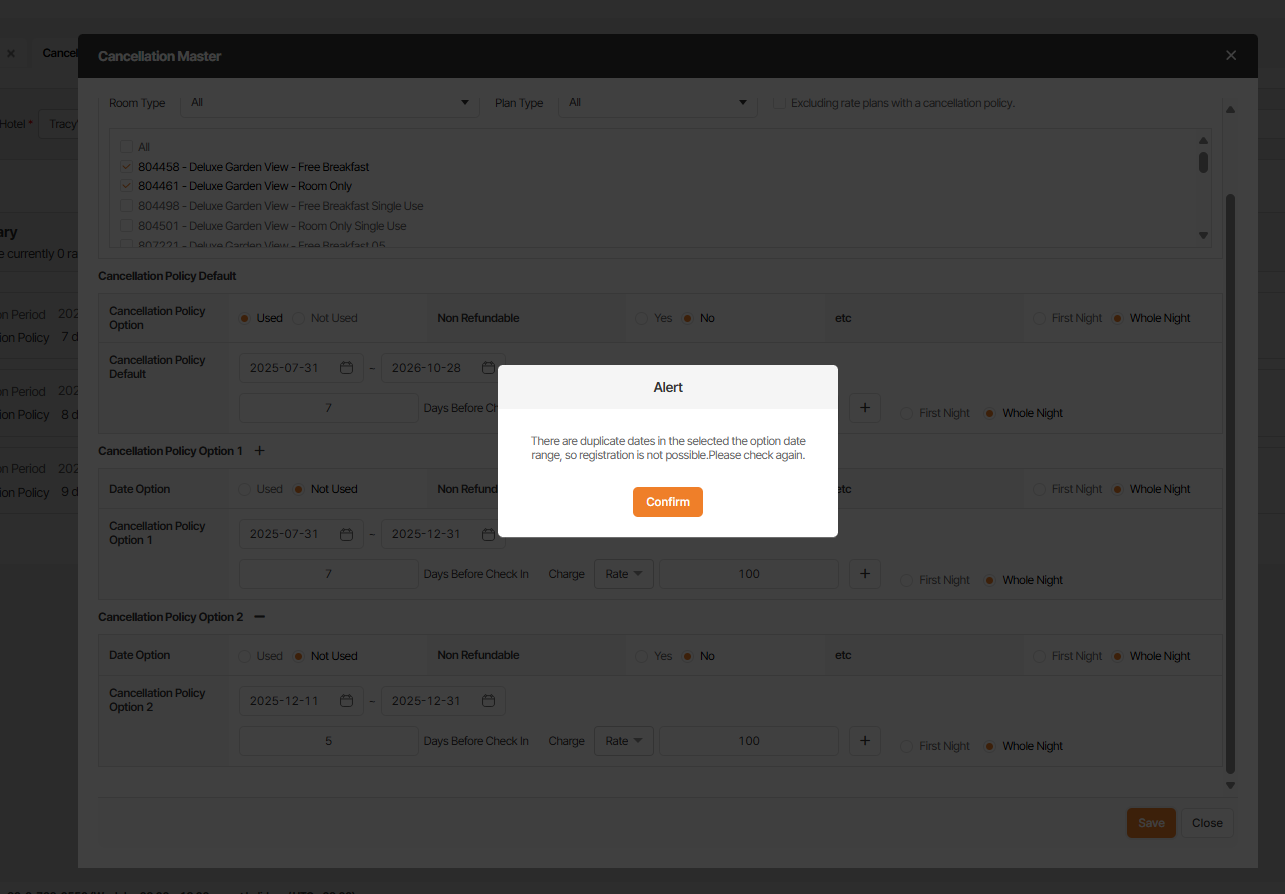The image size is (1285, 894).
Task: Click the Option 1 charge value field 100
Action: pos(749,574)
